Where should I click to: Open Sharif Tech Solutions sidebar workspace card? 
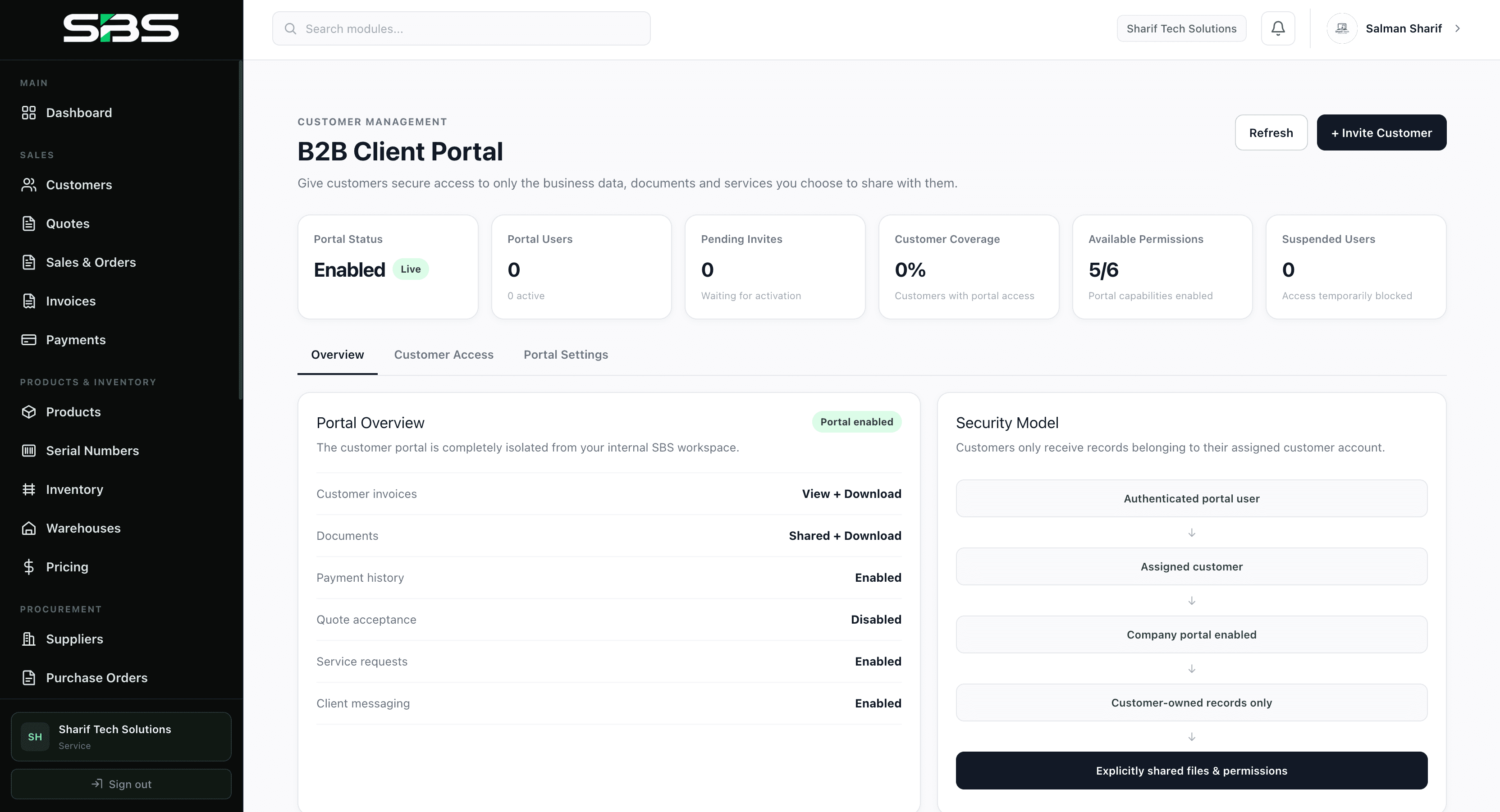pyautogui.click(x=121, y=737)
